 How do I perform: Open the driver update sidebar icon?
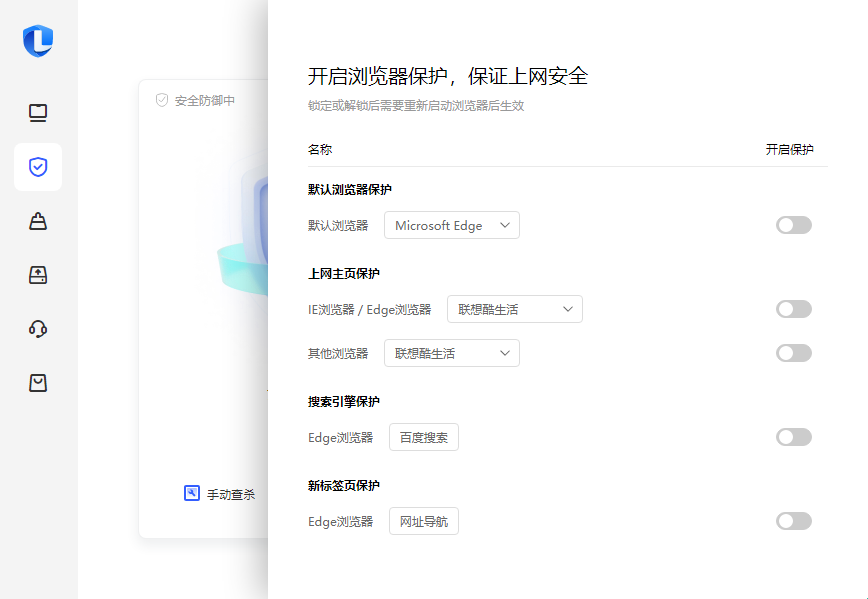coord(38,275)
